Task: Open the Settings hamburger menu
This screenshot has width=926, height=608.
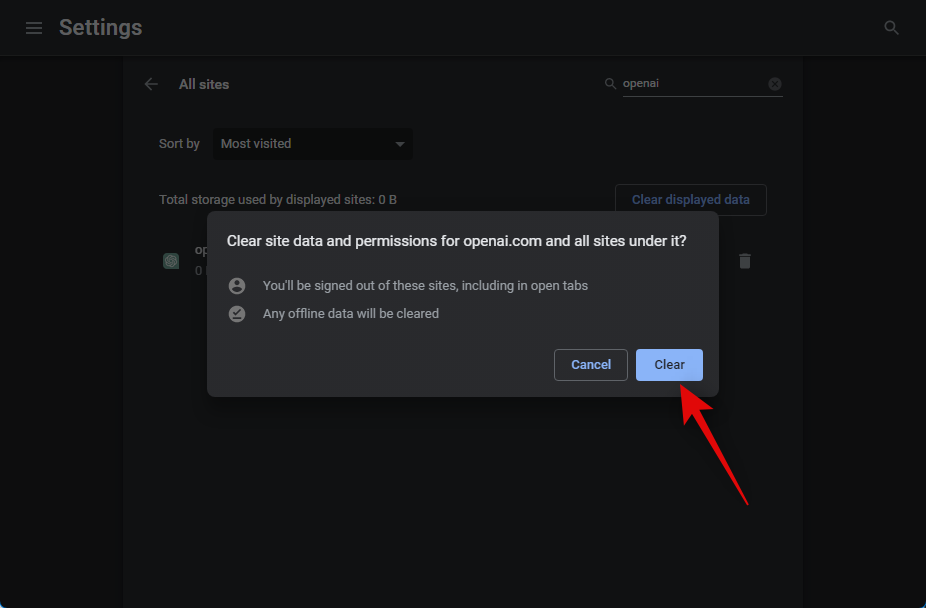Action: click(x=34, y=28)
